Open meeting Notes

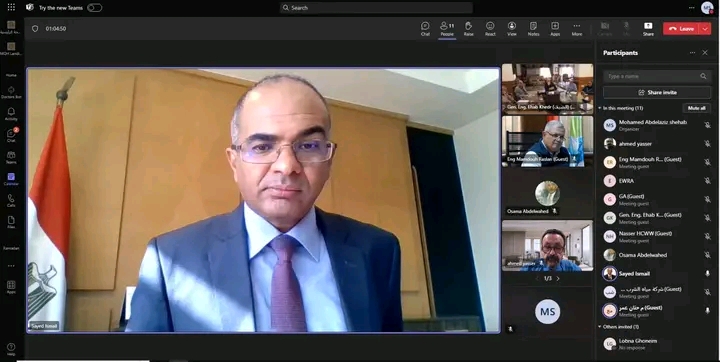point(533,28)
